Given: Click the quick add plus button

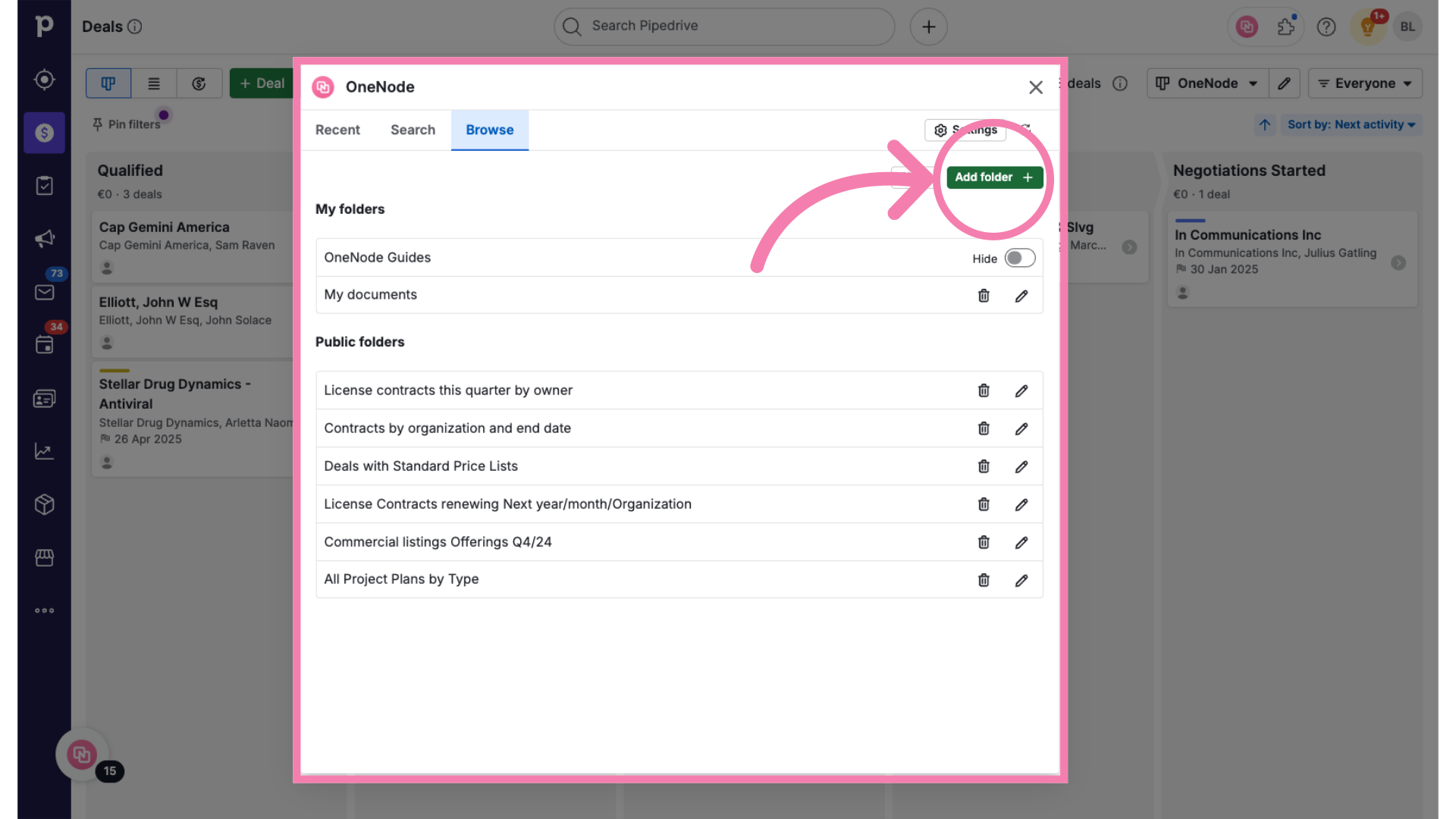Looking at the screenshot, I should [x=928, y=27].
